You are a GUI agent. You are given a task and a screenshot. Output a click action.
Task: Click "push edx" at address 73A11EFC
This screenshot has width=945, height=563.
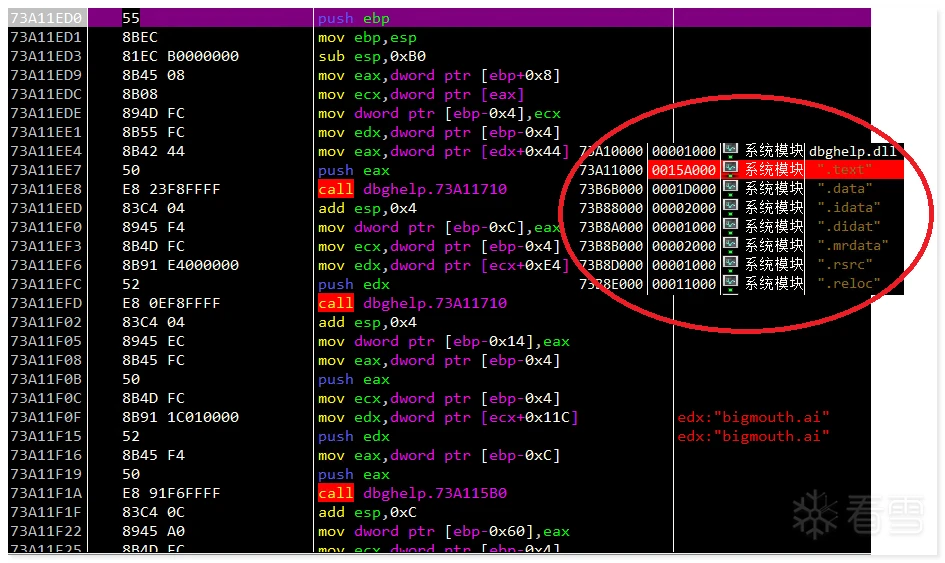point(354,285)
